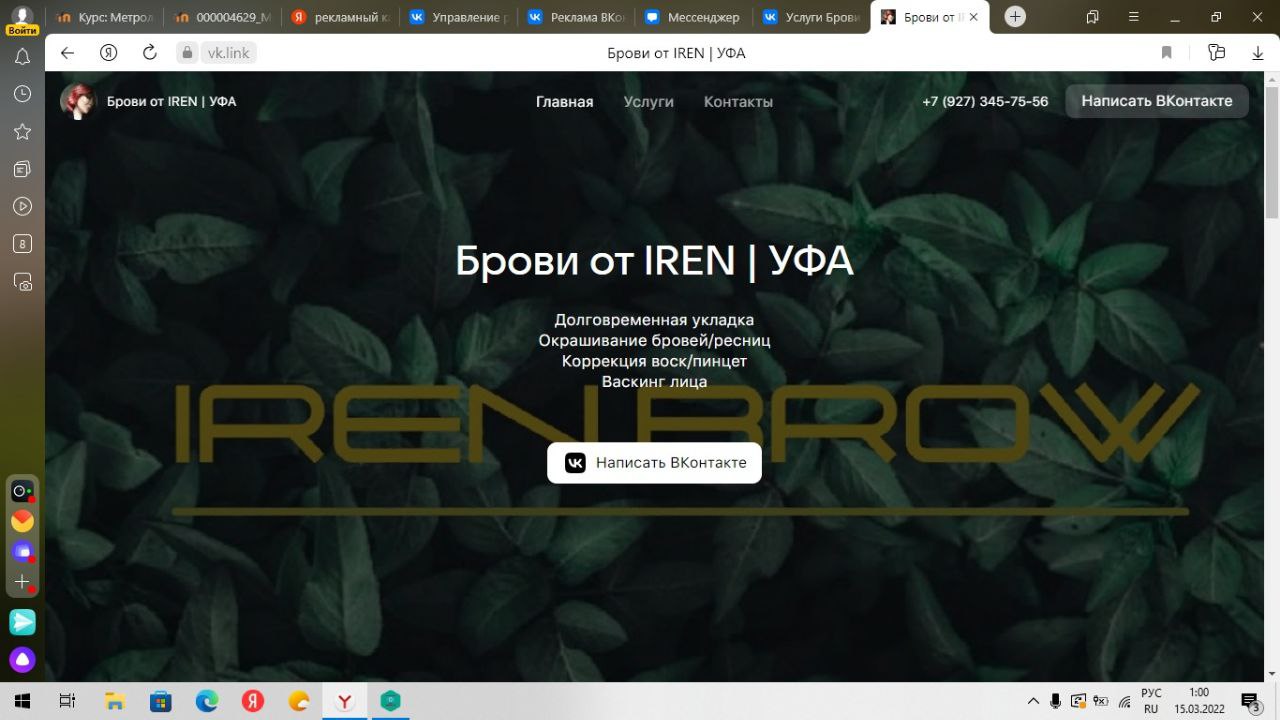The width and height of the screenshot is (1280, 720).
Task: Open history clock in sidebar
Action: pos(22,94)
